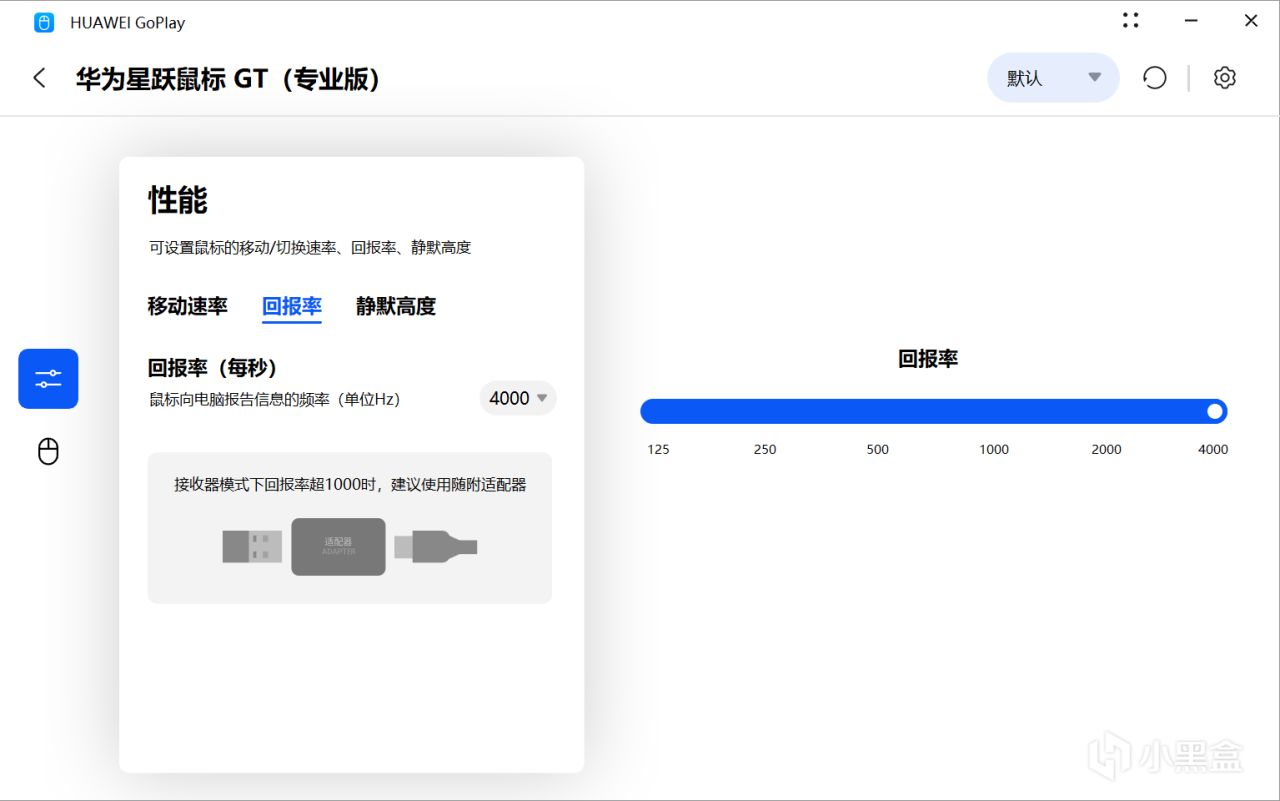The image size is (1280, 801).
Task: Click the reset/restore circular arrow icon
Action: tap(1155, 78)
